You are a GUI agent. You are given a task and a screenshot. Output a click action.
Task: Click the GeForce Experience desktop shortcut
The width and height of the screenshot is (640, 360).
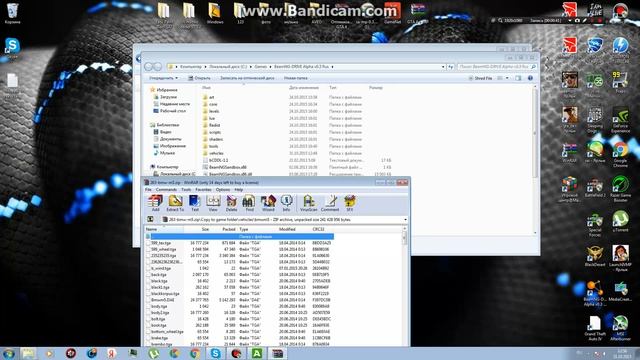[x=620, y=120]
